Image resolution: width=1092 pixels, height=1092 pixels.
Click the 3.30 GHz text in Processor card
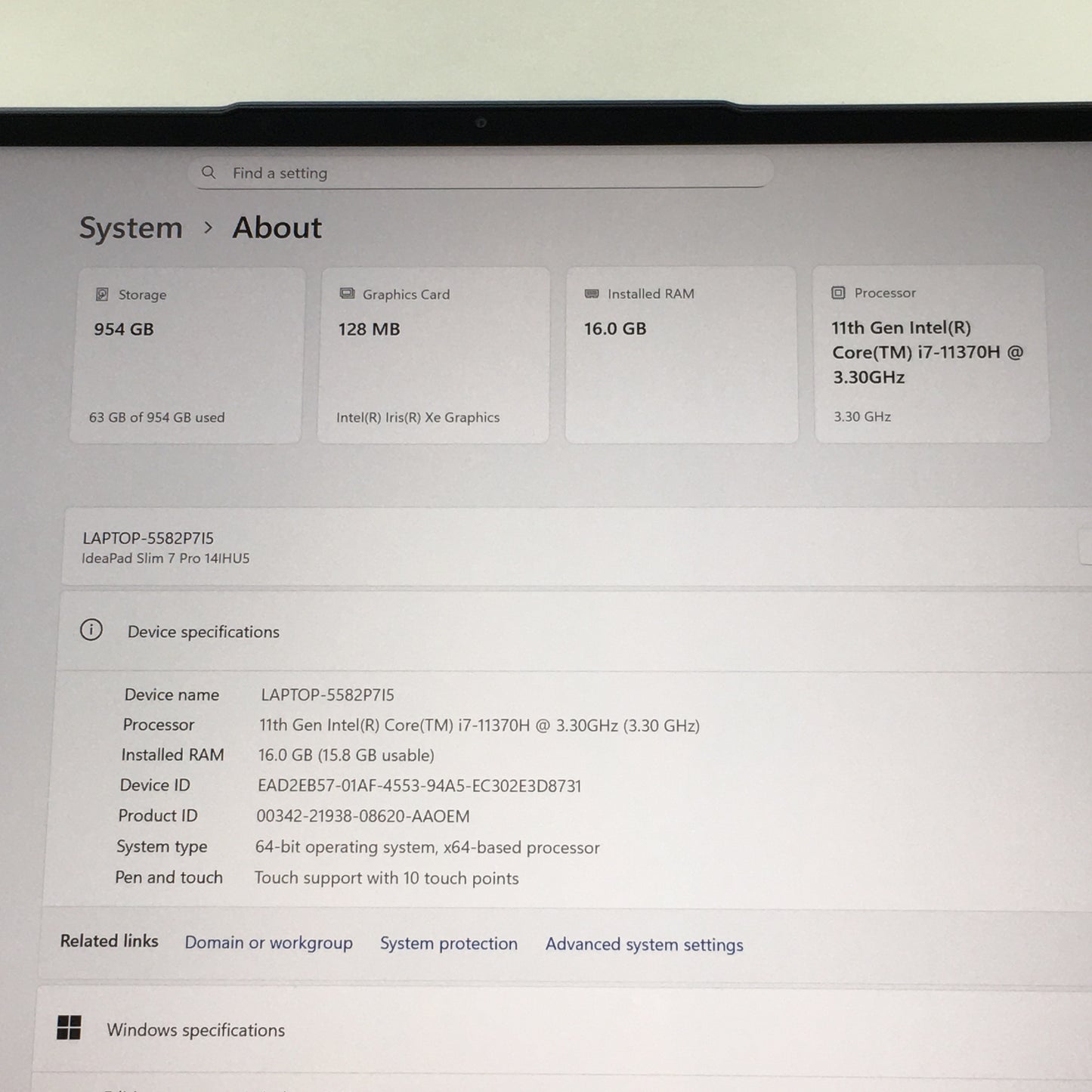(862, 416)
